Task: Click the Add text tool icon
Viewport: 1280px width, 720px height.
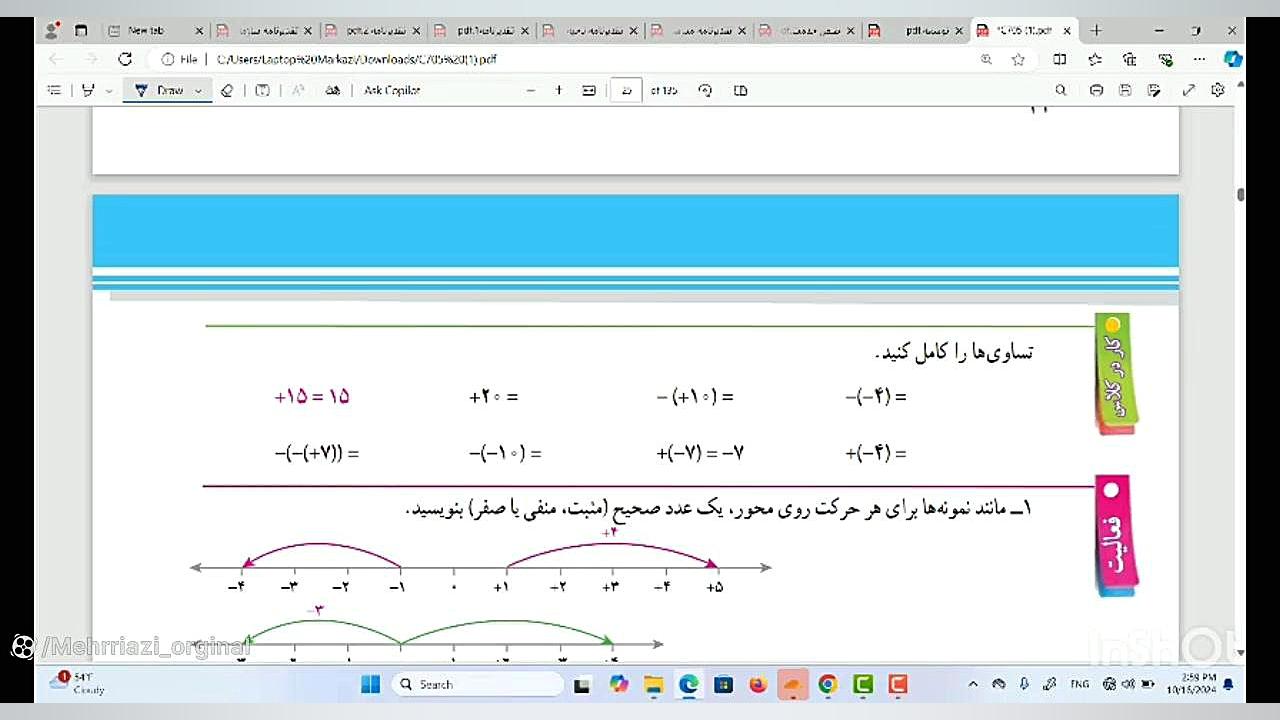Action: tap(262, 90)
